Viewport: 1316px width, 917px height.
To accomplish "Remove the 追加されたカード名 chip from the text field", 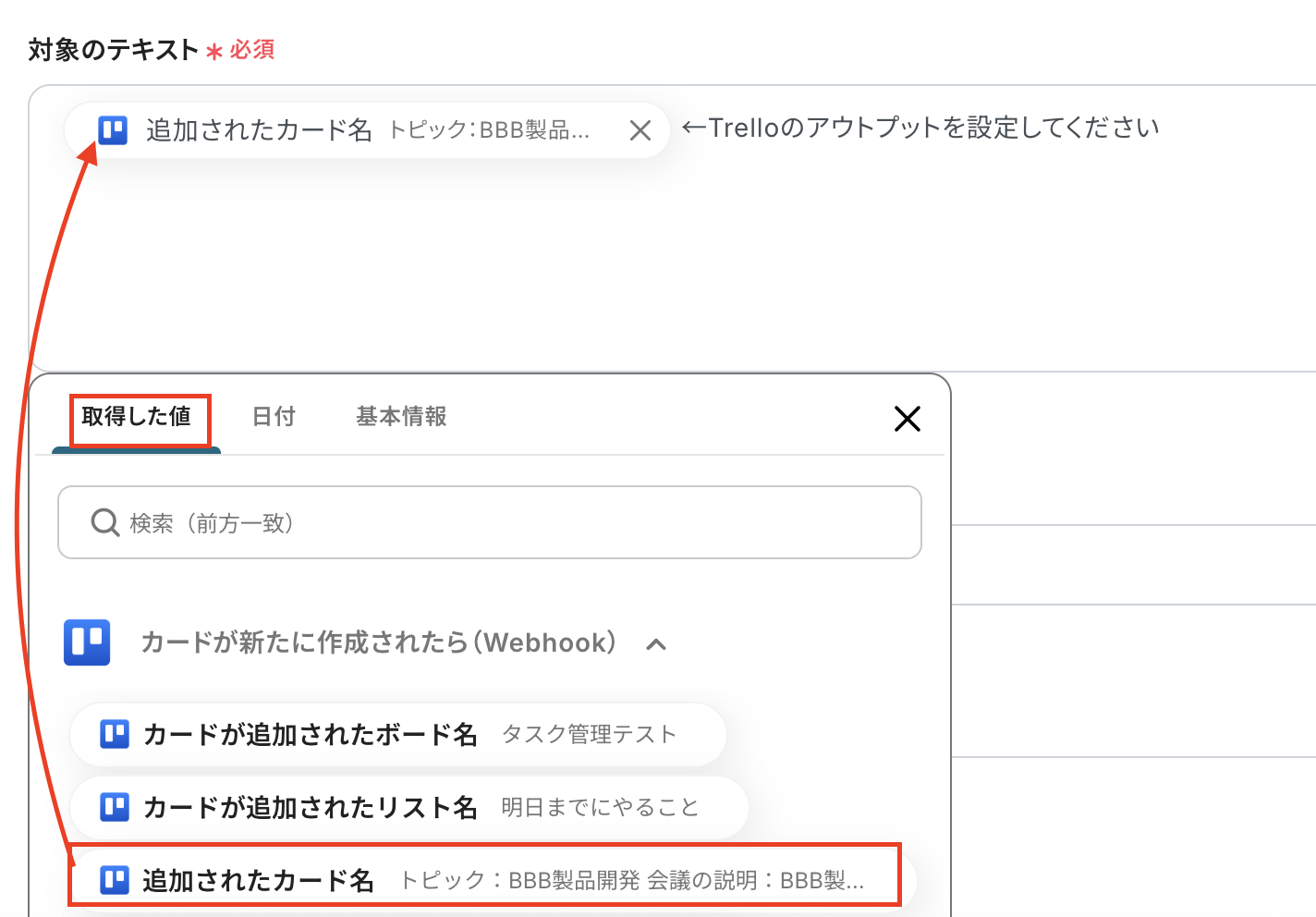I will [x=640, y=130].
